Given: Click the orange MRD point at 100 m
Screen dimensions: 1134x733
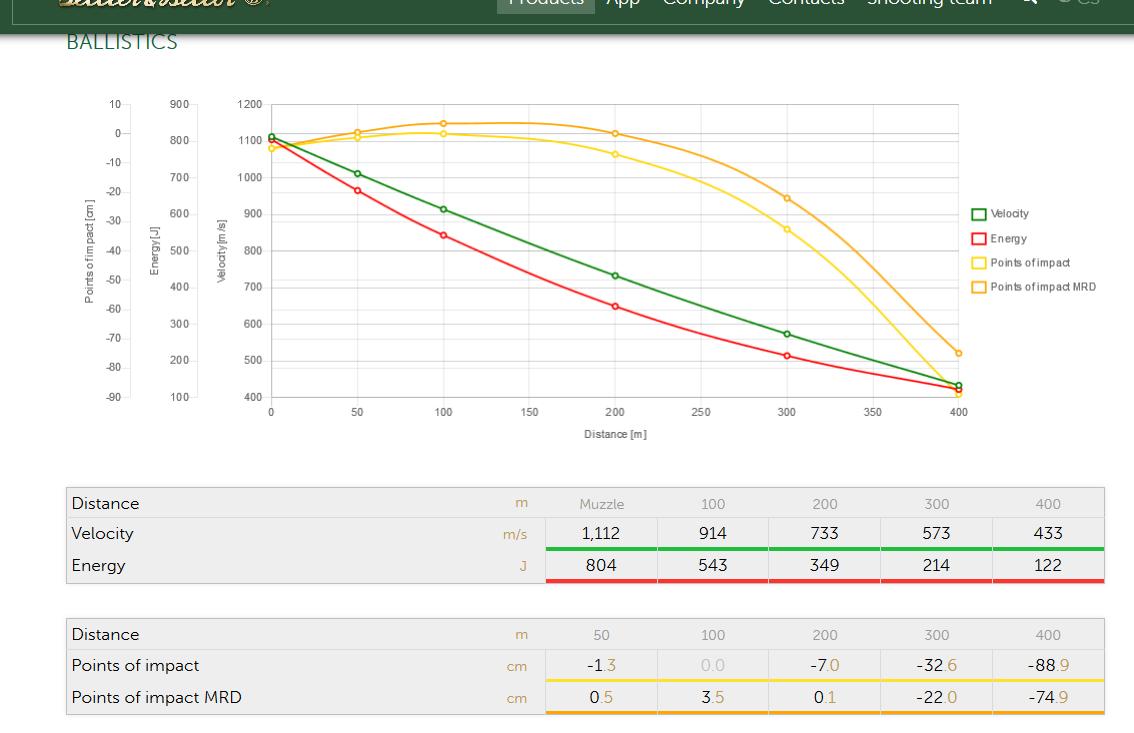Looking at the screenshot, I should coord(443,124).
